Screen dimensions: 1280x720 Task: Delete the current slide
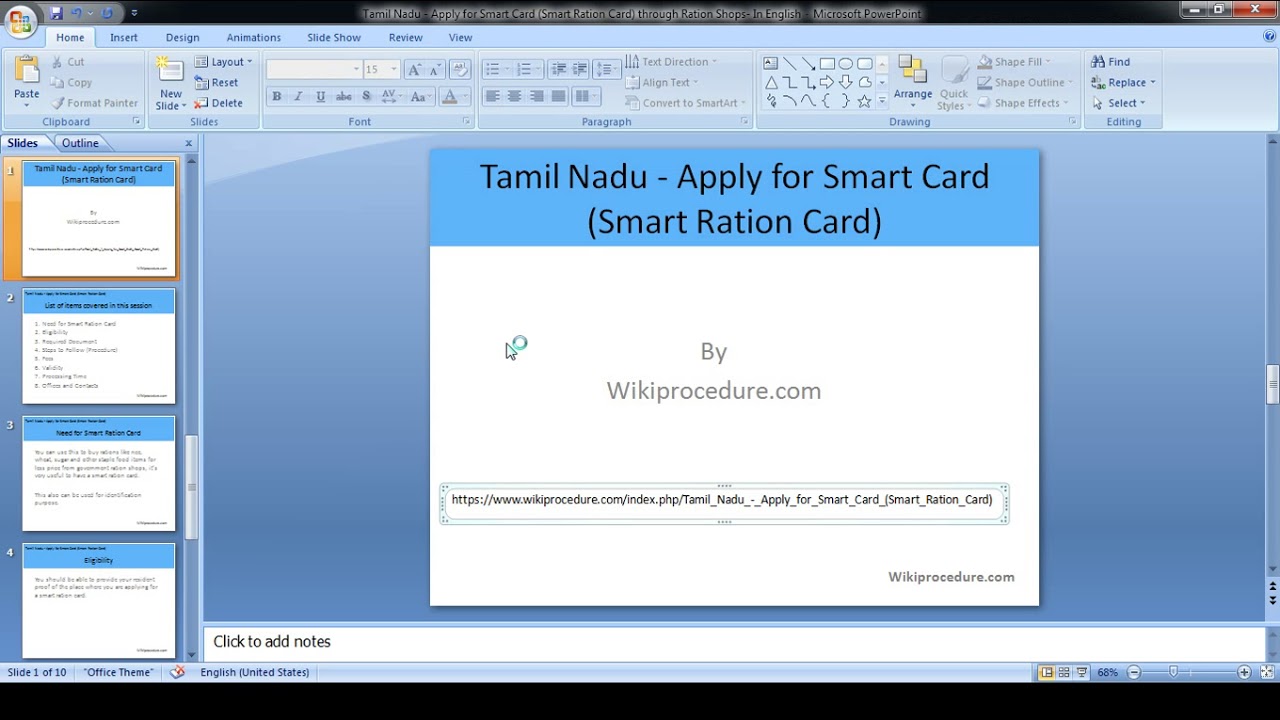(218, 103)
